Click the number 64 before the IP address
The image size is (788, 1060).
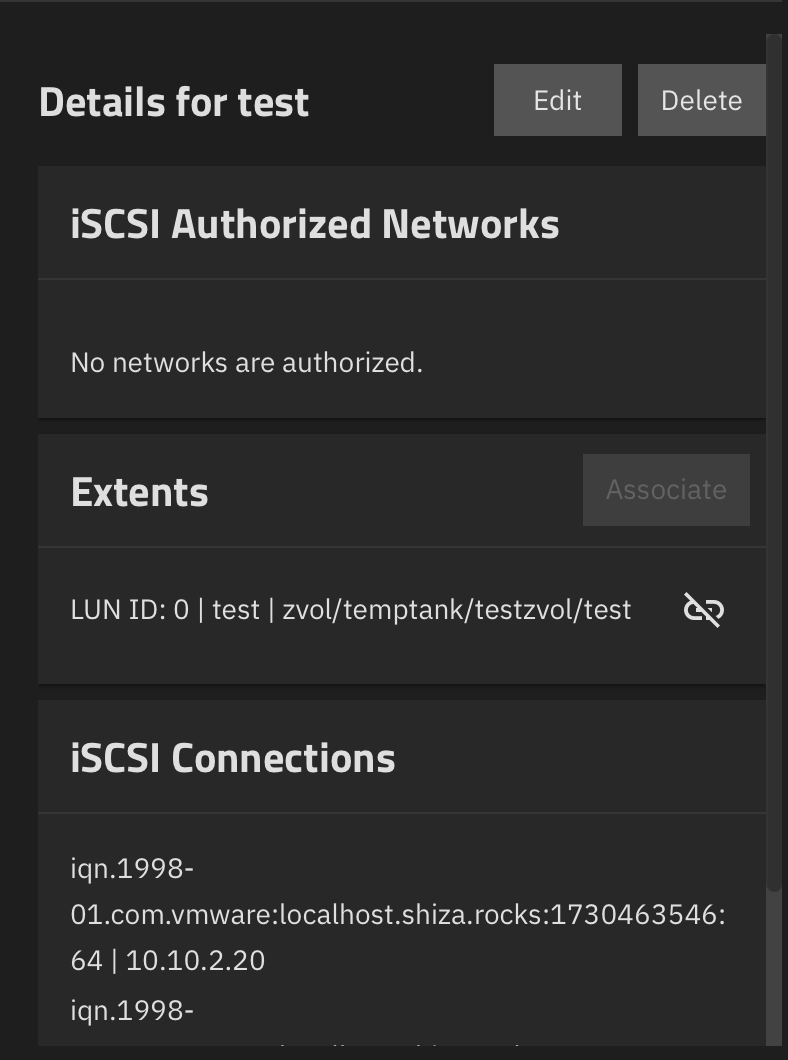coord(87,961)
